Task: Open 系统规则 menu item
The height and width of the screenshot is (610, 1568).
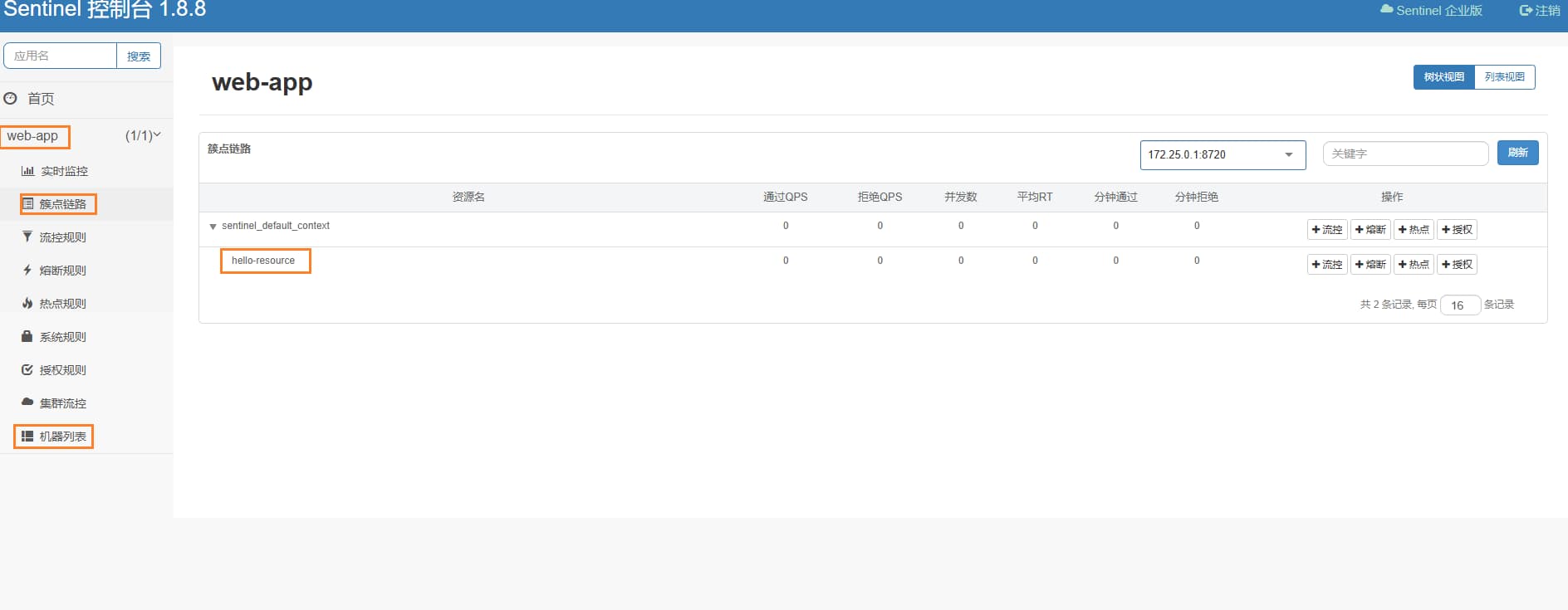Action: [x=63, y=337]
